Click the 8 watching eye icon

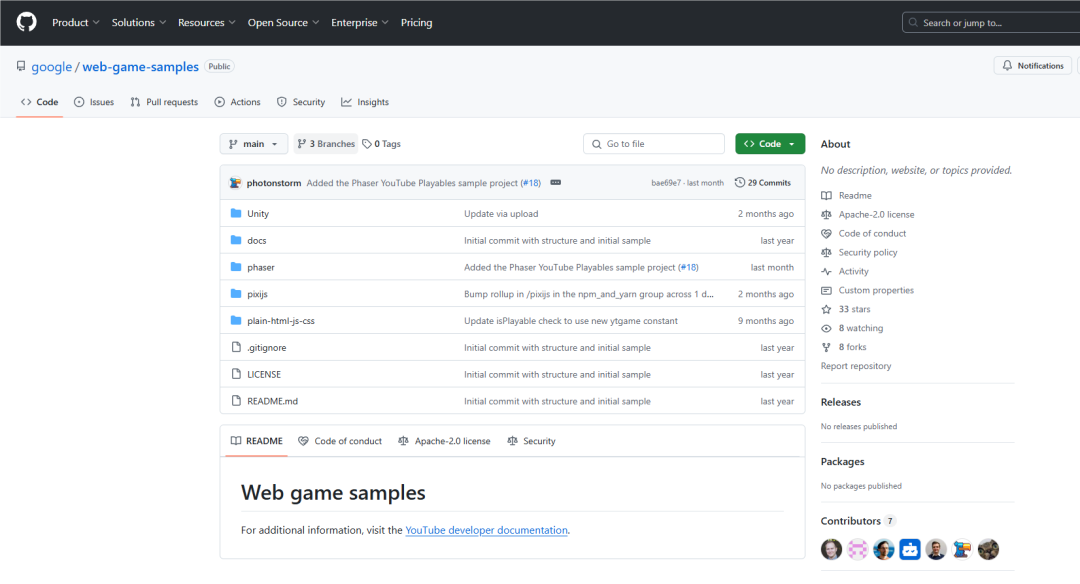point(827,328)
